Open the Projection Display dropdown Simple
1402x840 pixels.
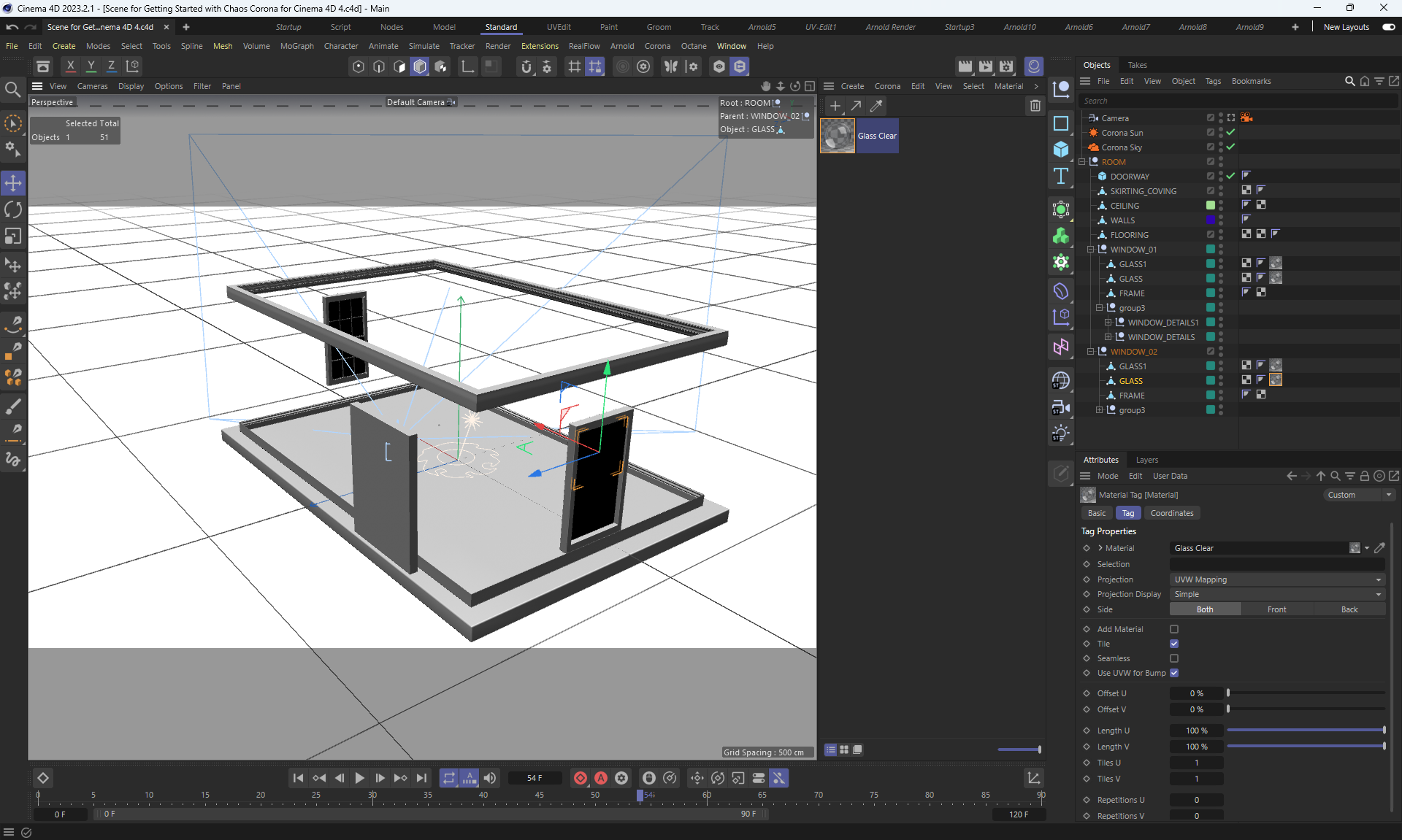pos(1276,594)
